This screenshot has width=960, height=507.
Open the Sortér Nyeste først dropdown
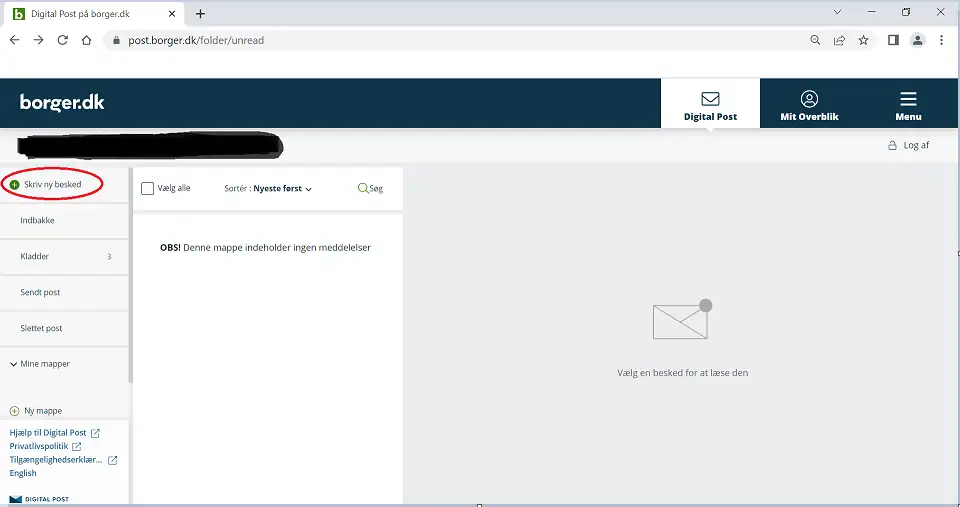click(268, 189)
